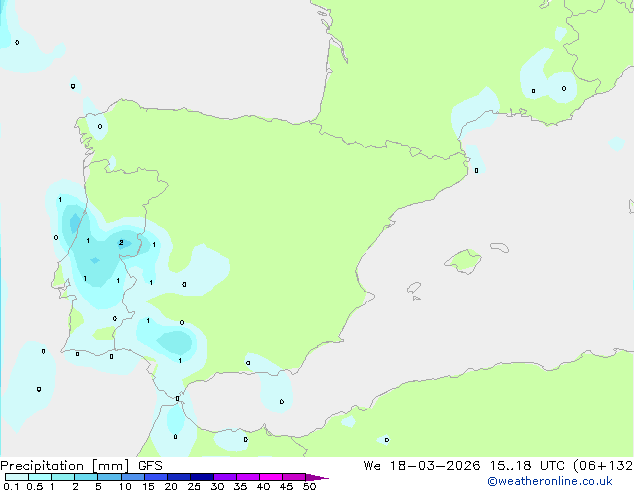Click the 0.1–0.5 mm legend color swatch
Image resolution: width=634 pixels, height=490 pixels.
pos(17,477)
